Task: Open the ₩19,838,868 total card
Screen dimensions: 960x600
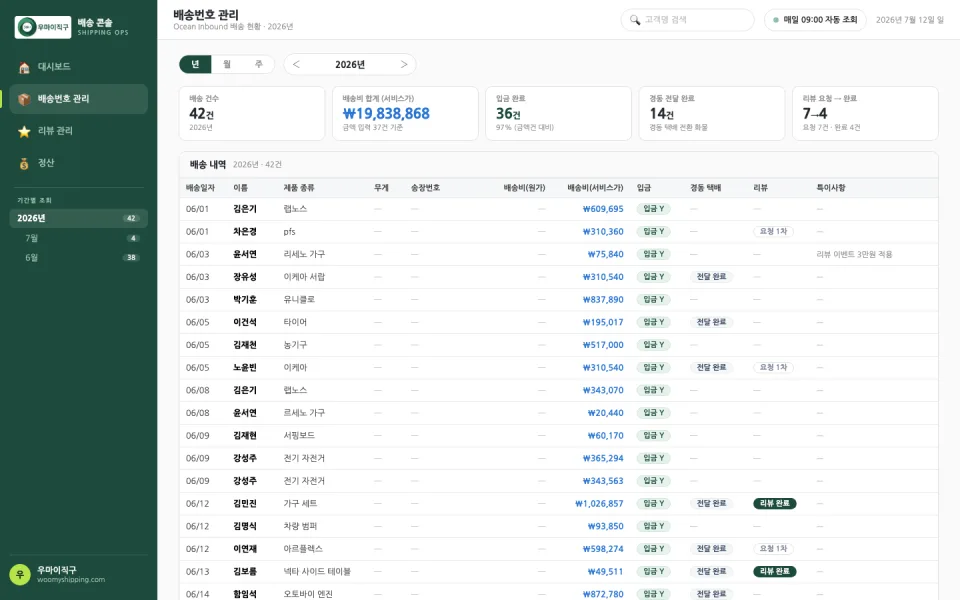Action: [405, 113]
